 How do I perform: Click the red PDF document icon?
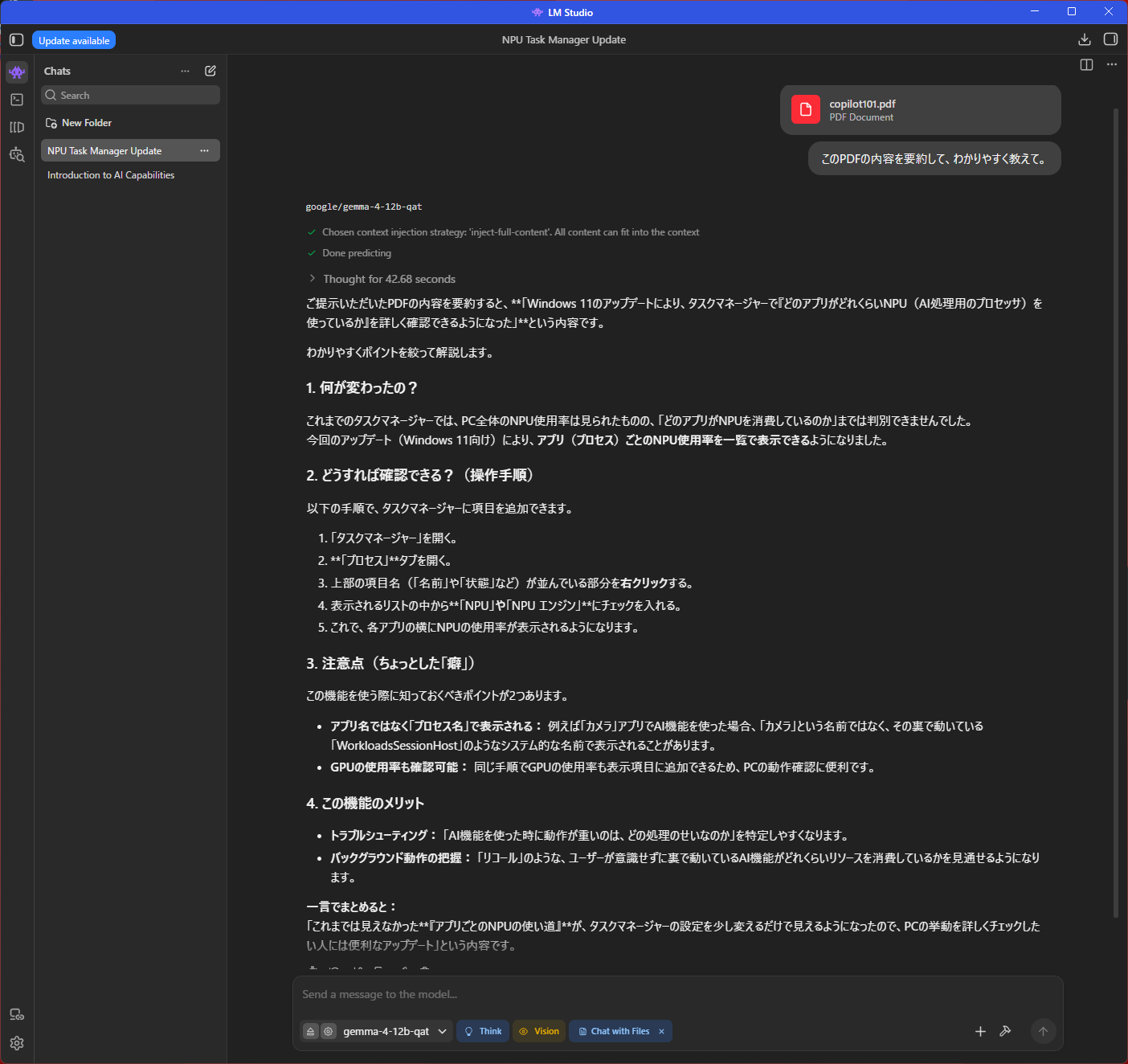coord(806,109)
